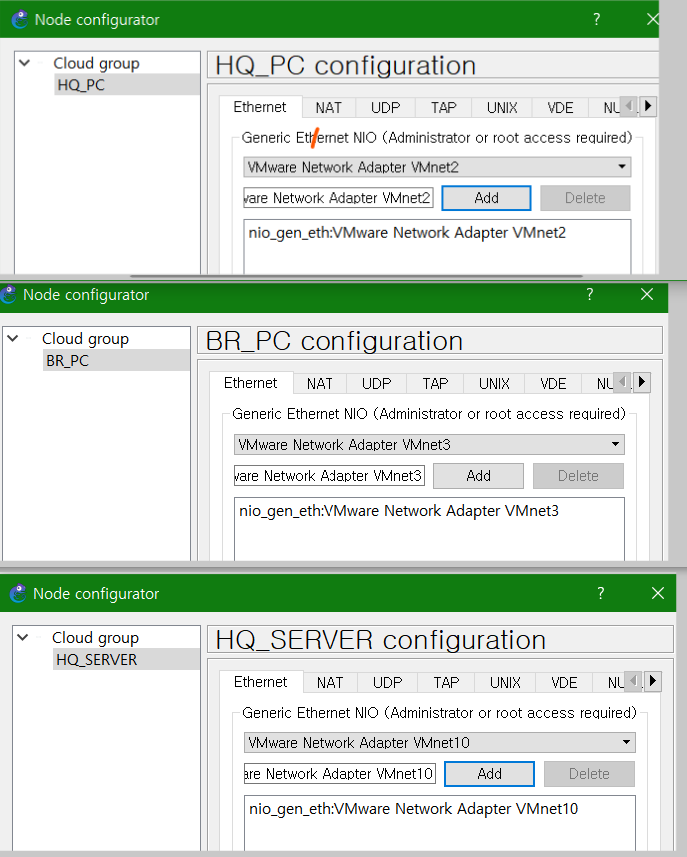Open help in HQ_PC Node configurator title bar
The width and height of the screenshot is (687, 857).
[x=597, y=19]
